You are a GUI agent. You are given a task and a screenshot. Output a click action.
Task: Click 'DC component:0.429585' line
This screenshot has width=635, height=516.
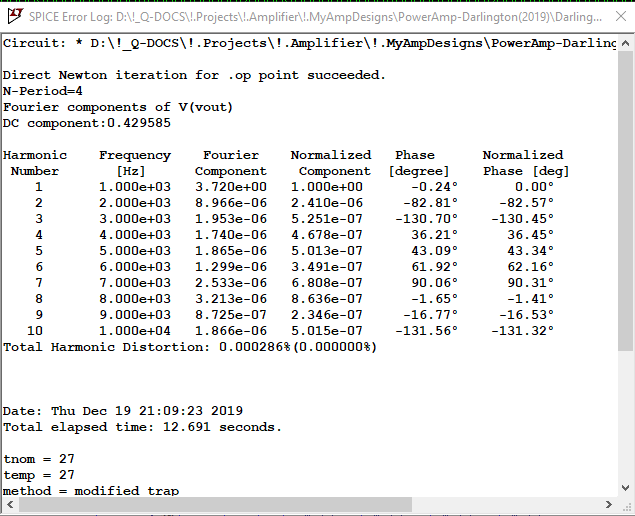87,123
